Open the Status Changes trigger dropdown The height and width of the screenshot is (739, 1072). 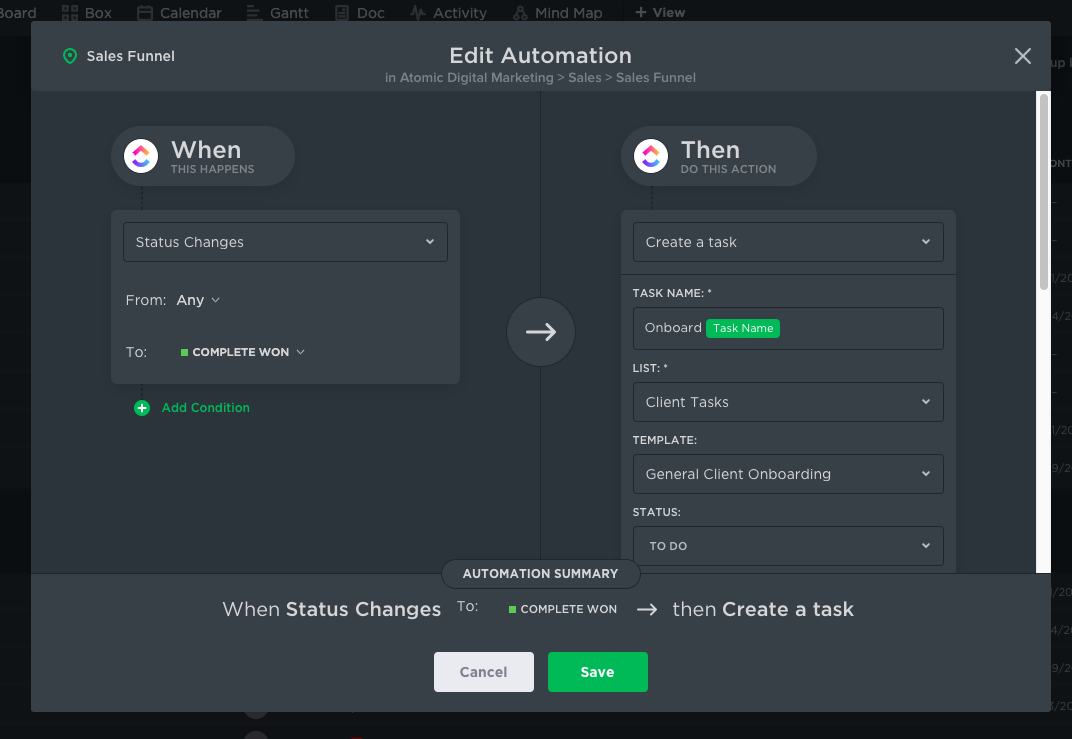(x=284, y=242)
